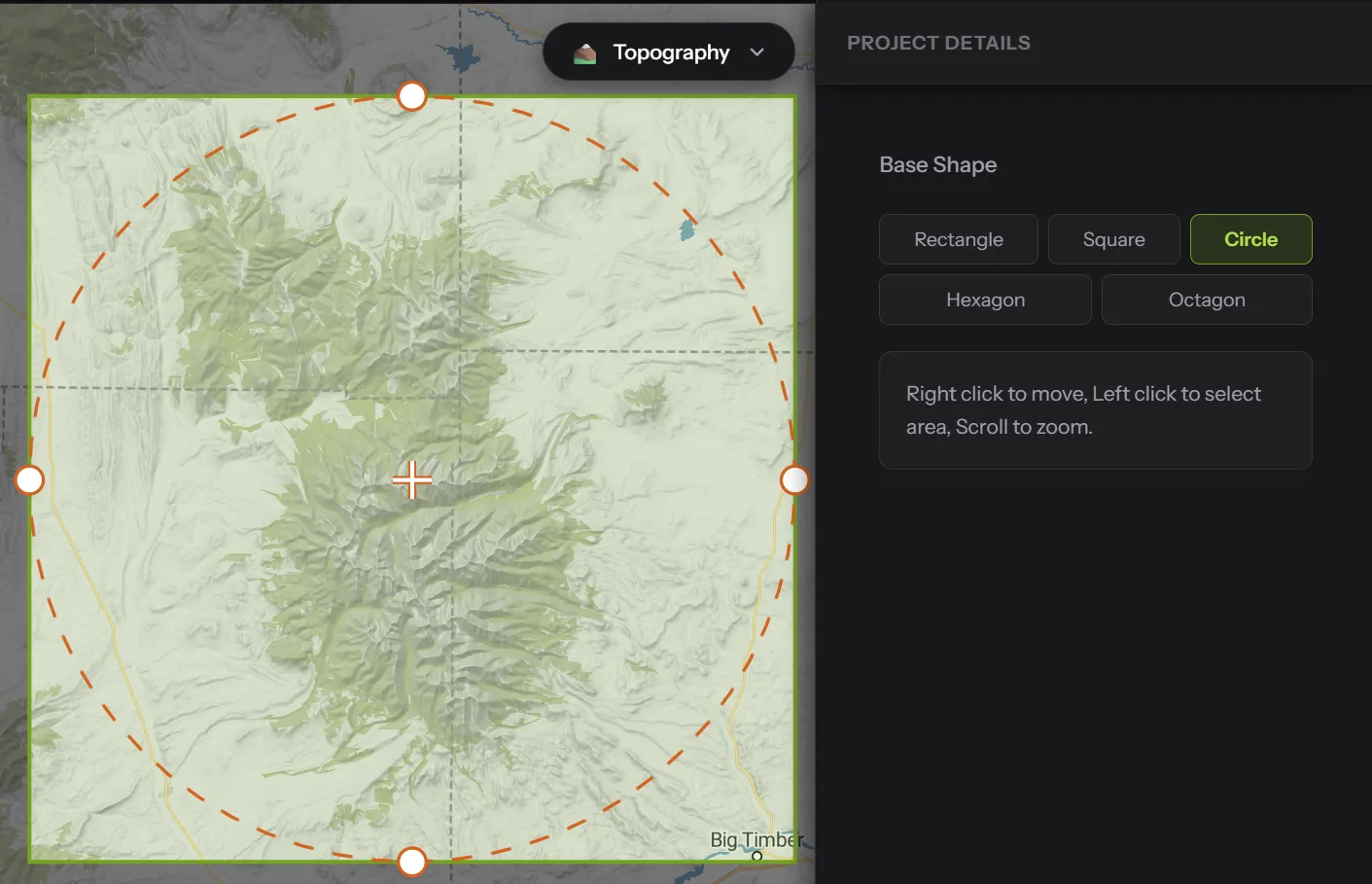The width and height of the screenshot is (1372, 884).
Task: Click the Base Shape section title
Action: tap(937, 164)
